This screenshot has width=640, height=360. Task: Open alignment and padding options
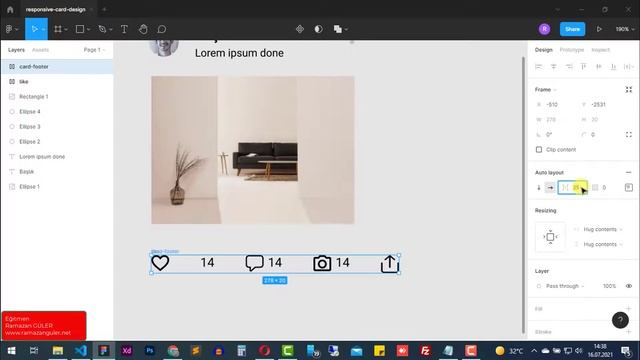629,188
